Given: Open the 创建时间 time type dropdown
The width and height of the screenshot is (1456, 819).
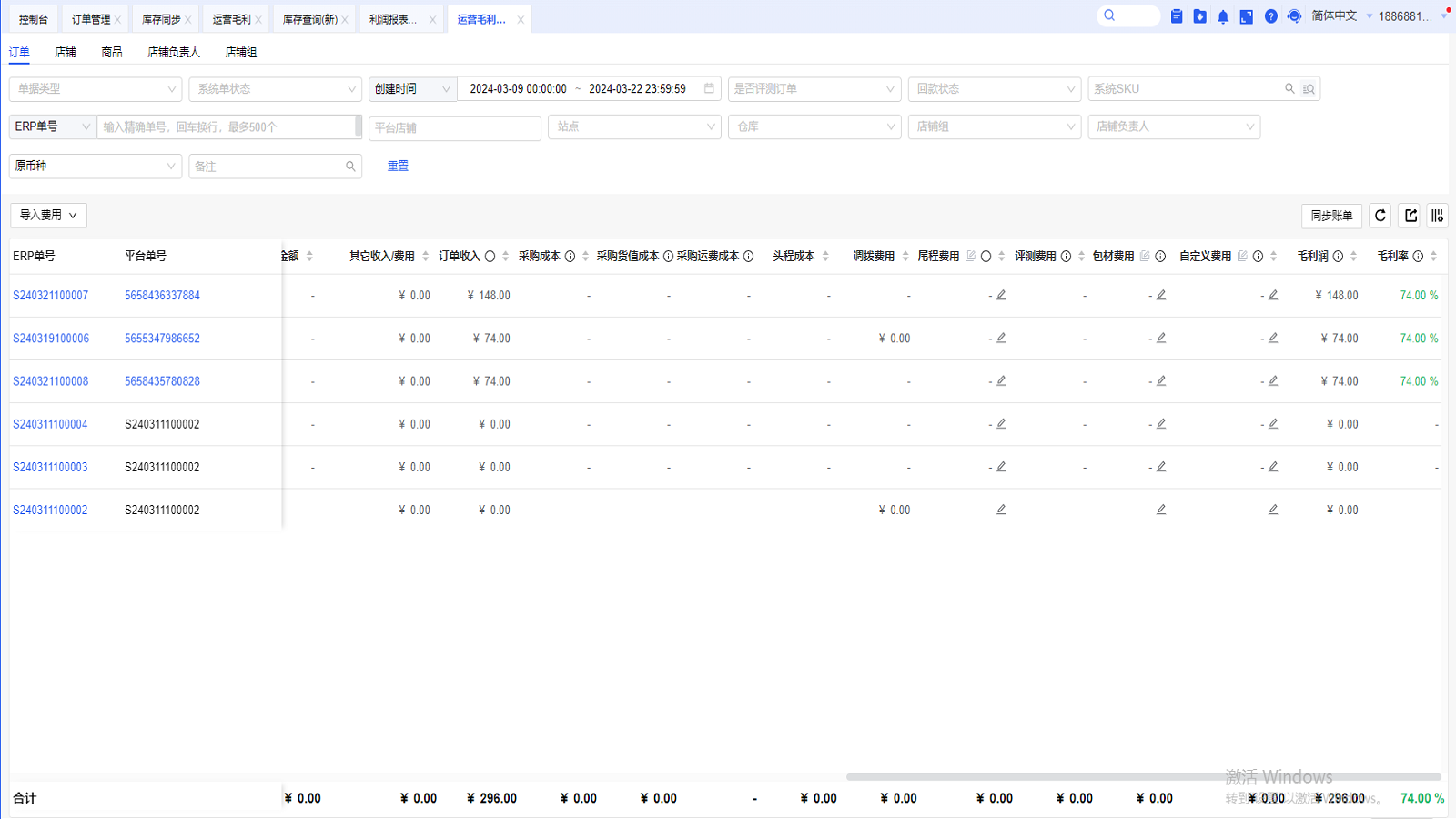Looking at the screenshot, I should pos(412,88).
